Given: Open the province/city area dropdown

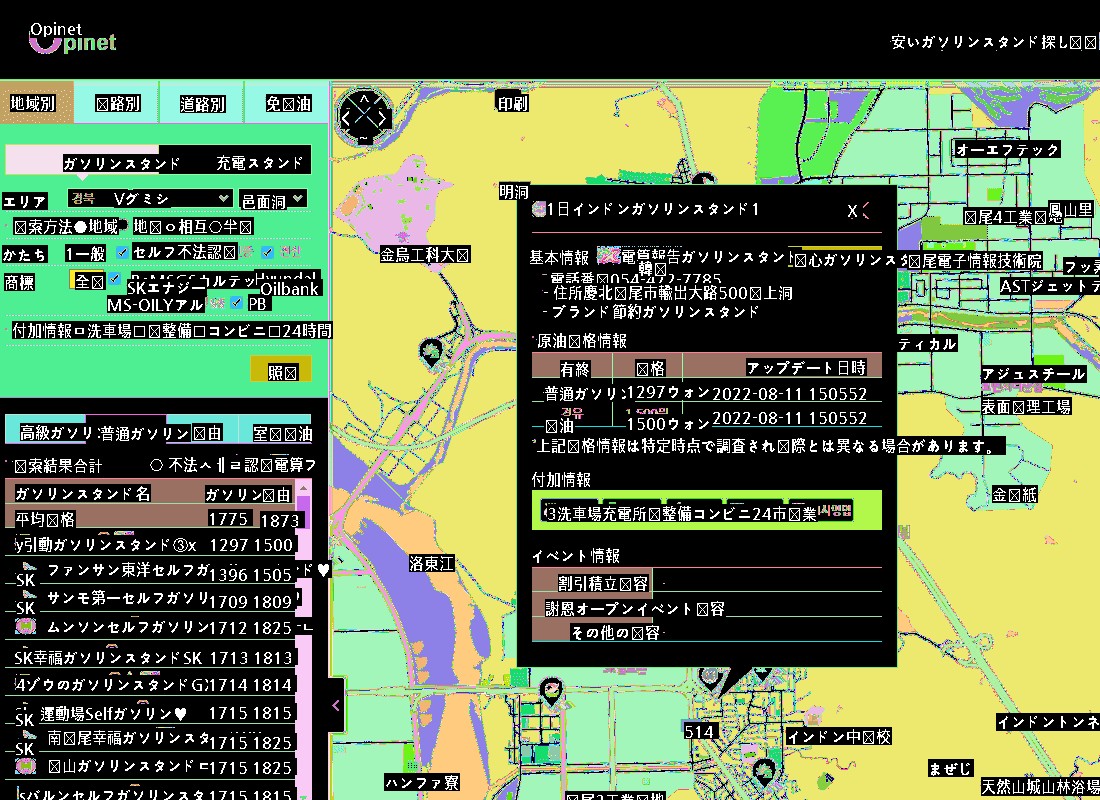Looking at the screenshot, I should pos(150,199).
